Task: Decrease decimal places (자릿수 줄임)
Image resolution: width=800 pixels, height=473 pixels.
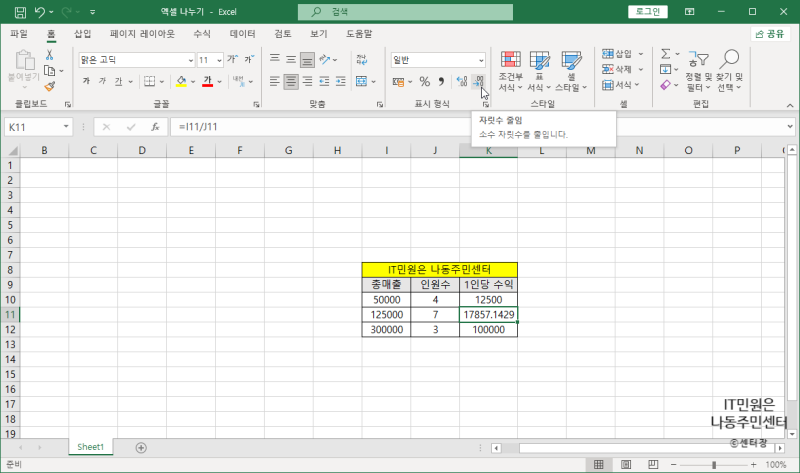Action: click(479, 81)
